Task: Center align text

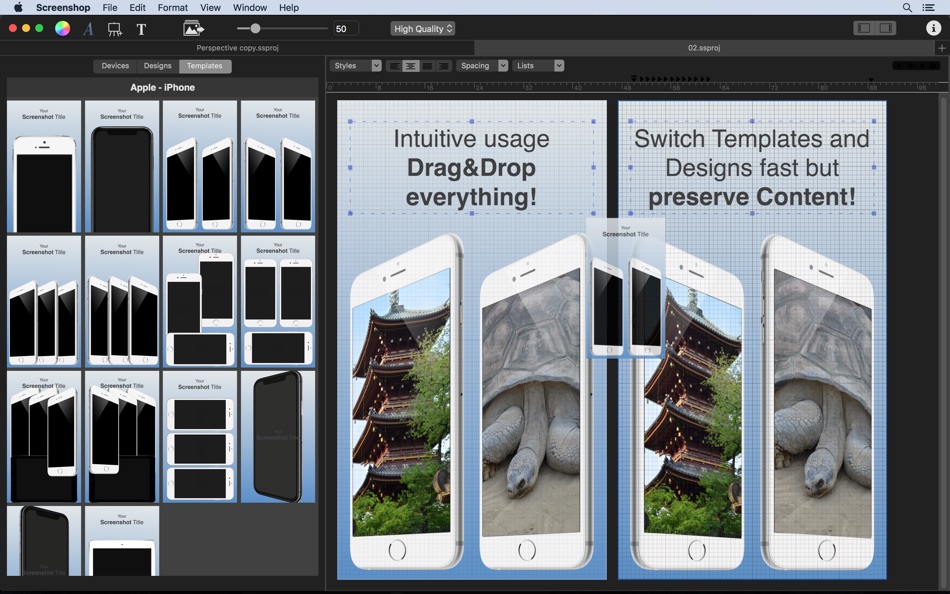Action: 411,66
